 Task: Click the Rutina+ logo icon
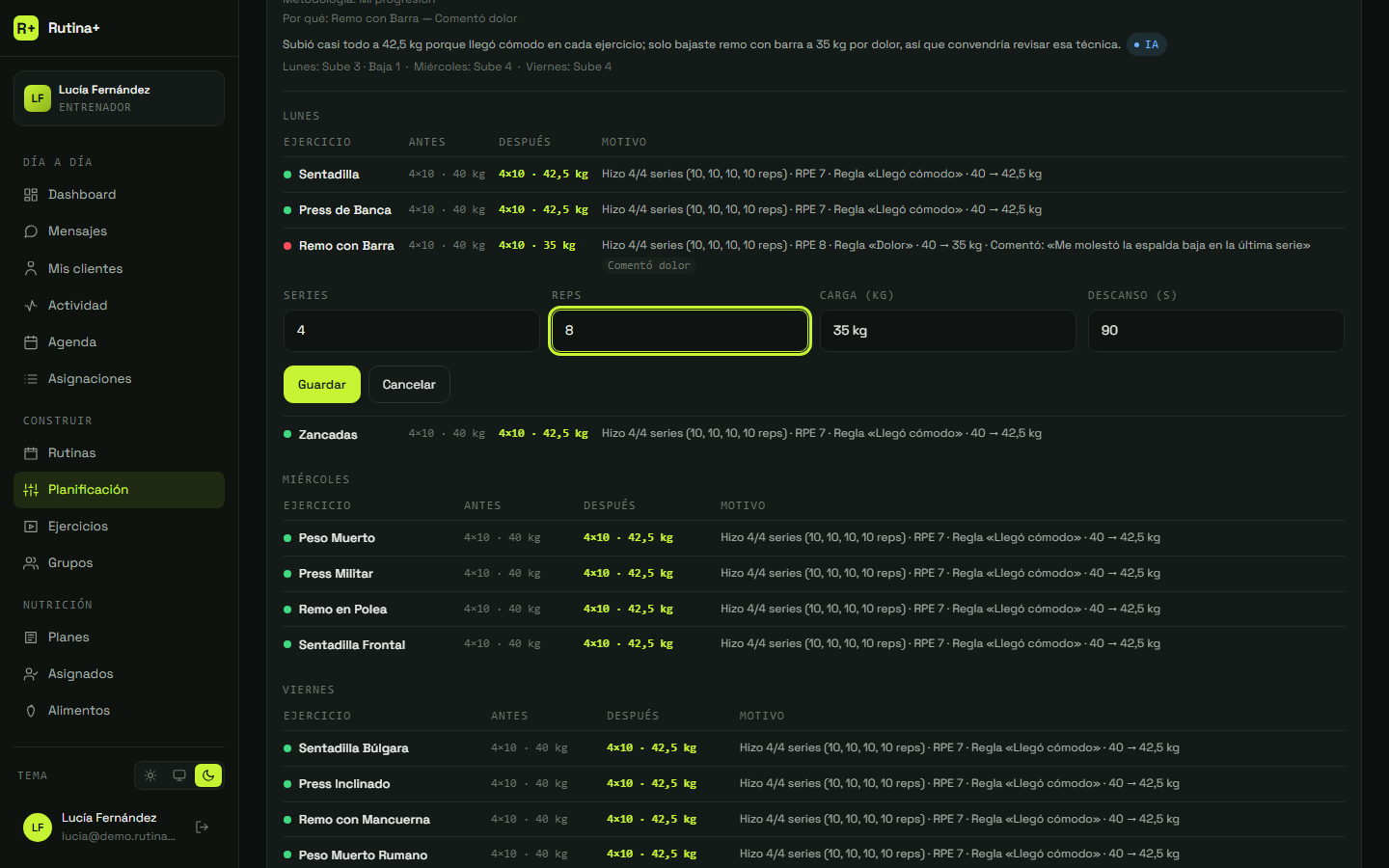pos(26,28)
